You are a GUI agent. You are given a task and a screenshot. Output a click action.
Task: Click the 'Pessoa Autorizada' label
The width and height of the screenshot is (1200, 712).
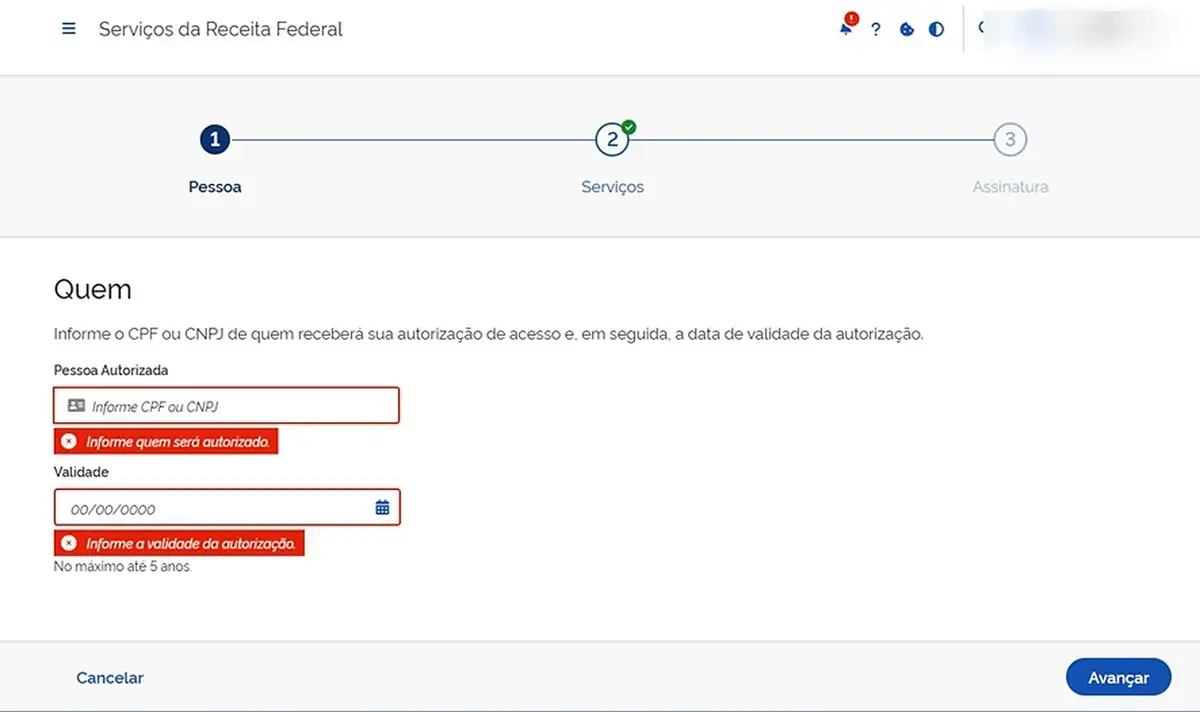(111, 370)
